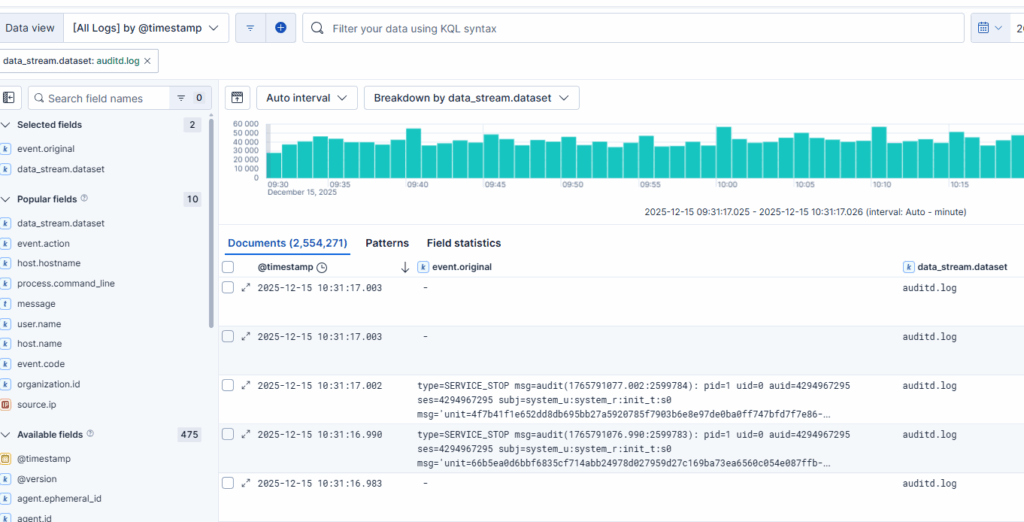The height and width of the screenshot is (522, 1024).
Task: Open the Auto interval dropdown
Action: pos(307,98)
